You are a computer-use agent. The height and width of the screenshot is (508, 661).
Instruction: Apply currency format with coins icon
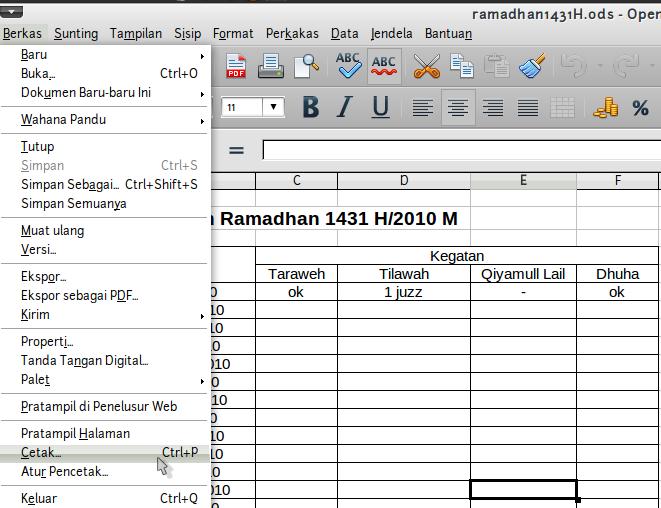(x=606, y=108)
